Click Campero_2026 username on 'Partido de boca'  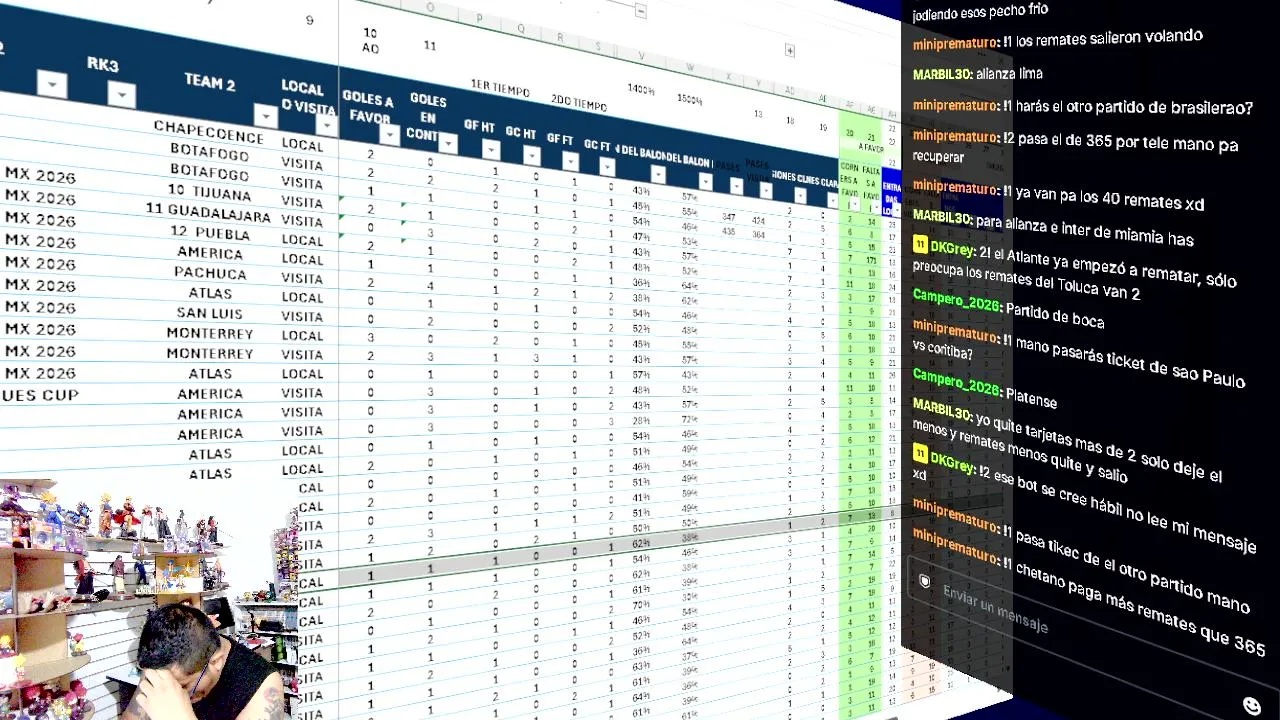956,300
